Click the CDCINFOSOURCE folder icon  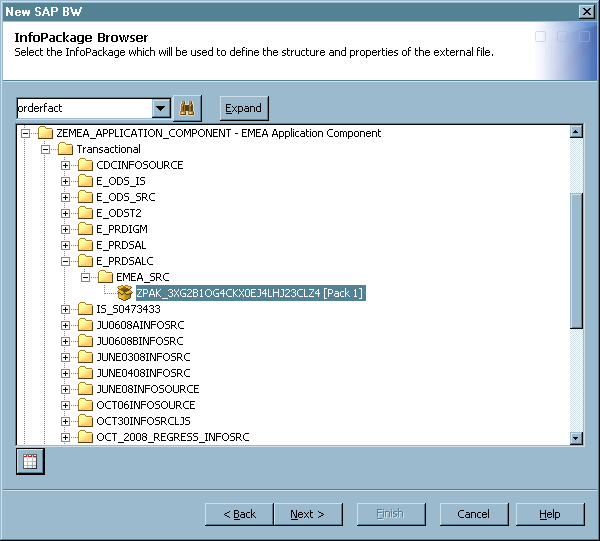[85, 165]
